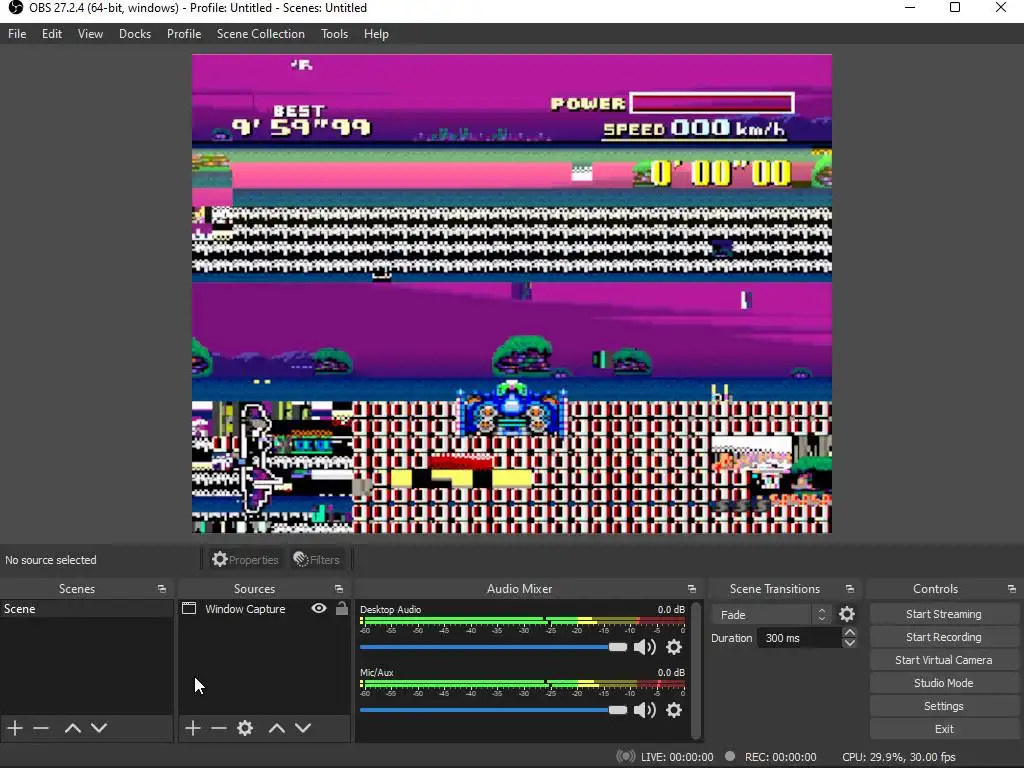The image size is (1024, 768).
Task: Open Fade transition properties gear
Action: [847, 614]
